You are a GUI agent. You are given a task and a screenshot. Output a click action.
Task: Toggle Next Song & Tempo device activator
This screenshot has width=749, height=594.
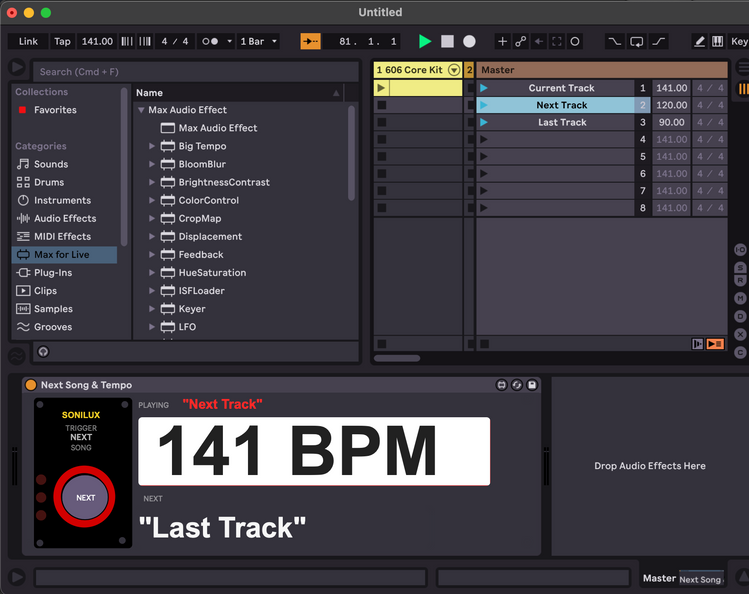(x=31, y=385)
